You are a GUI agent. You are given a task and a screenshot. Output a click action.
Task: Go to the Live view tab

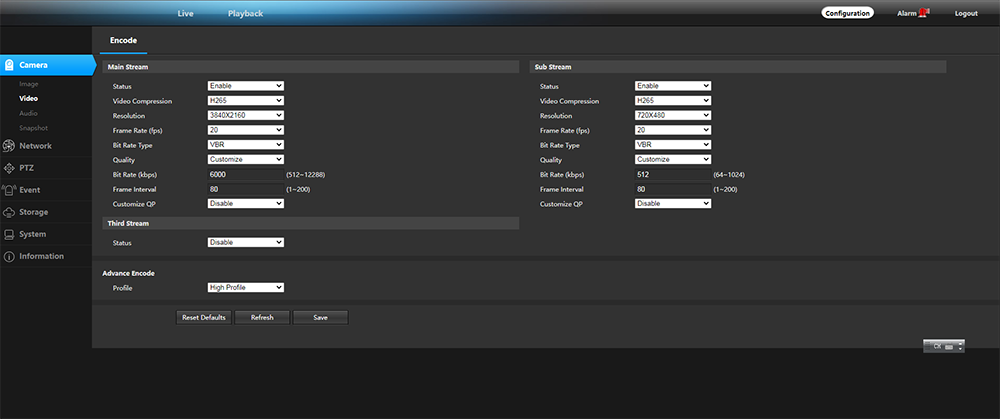(x=185, y=13)
